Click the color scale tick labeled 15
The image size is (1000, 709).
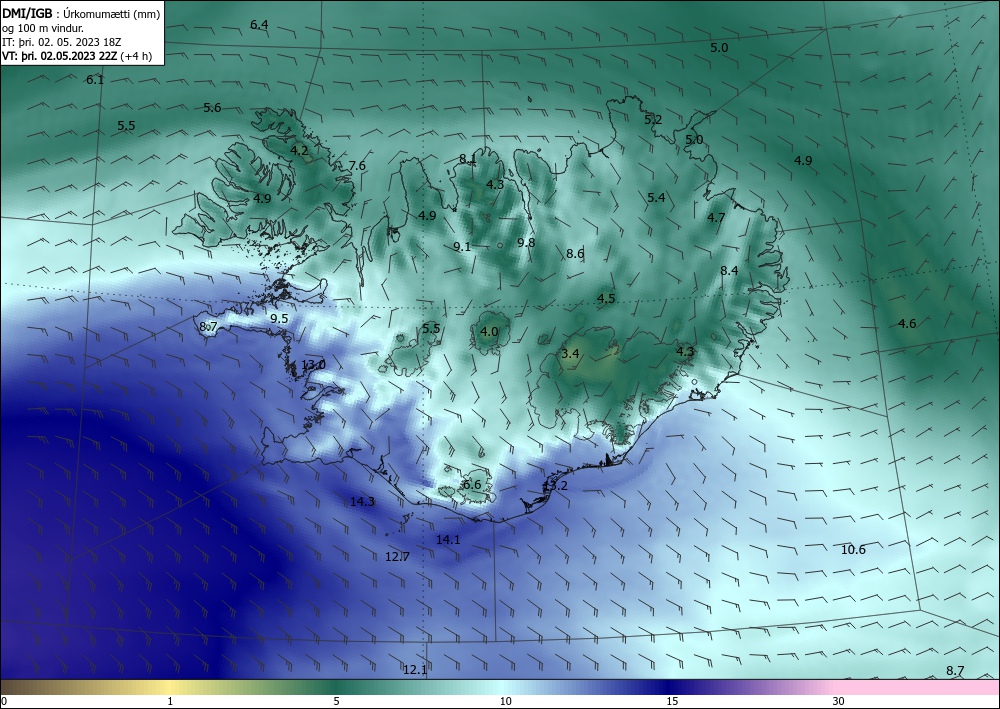click(672, 701)
